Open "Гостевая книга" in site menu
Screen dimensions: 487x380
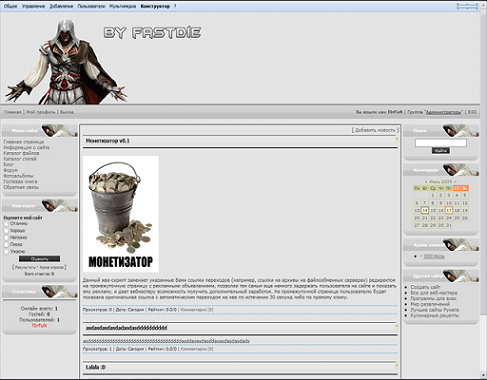[x=20, y=181]
